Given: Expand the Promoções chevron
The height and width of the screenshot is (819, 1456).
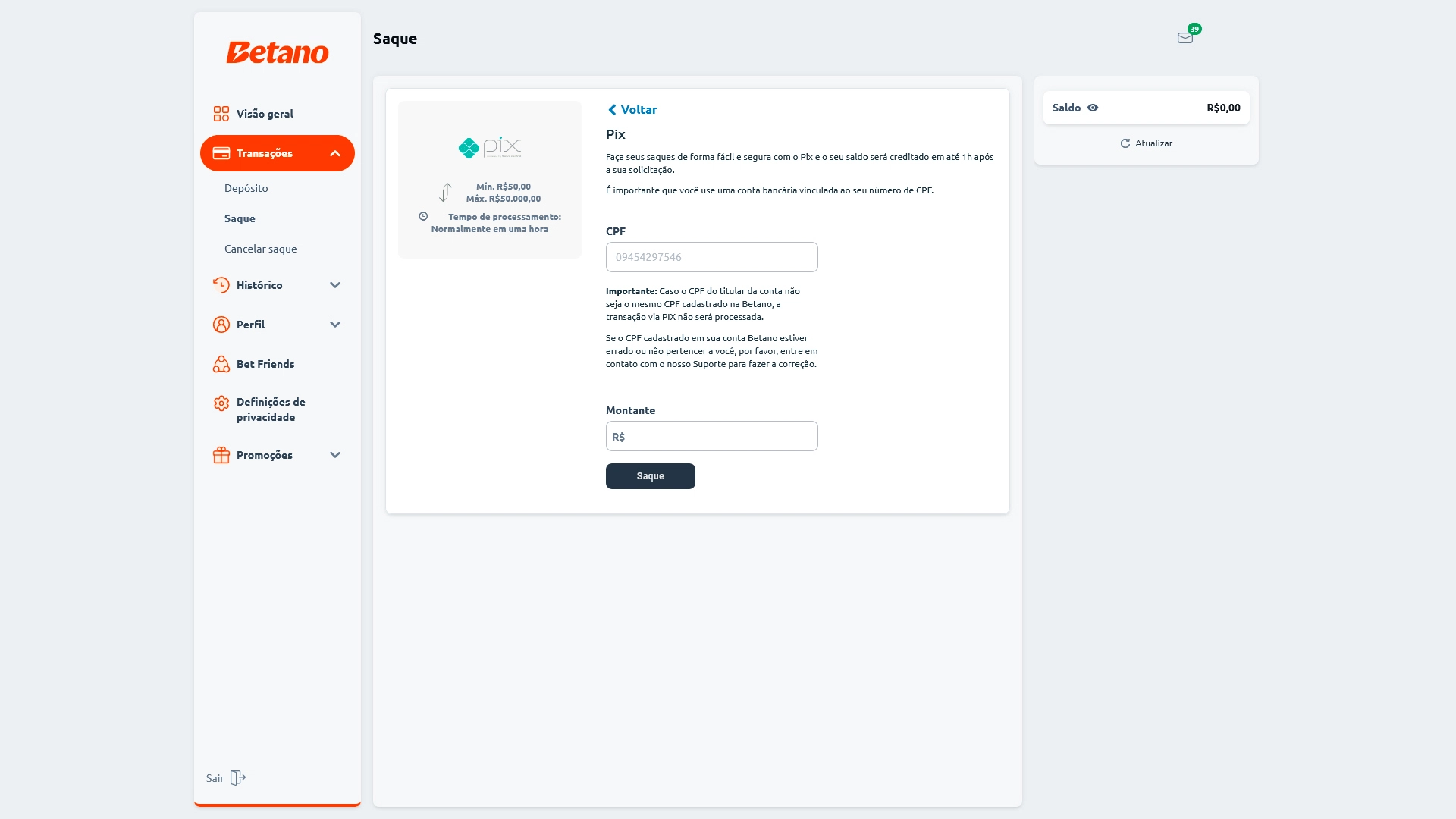Looking at the screenshot, I should tap(335, 455).
